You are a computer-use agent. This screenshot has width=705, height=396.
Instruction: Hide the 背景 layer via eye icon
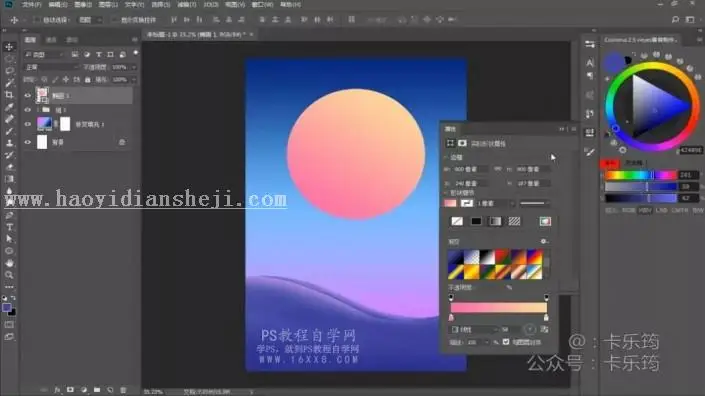click(28, 142)
